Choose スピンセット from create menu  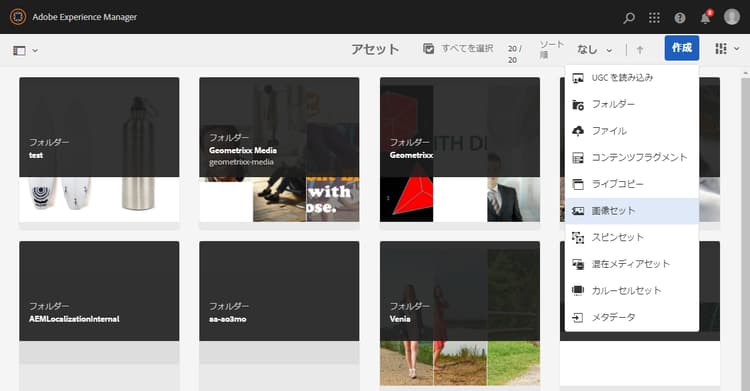(631, 237)
